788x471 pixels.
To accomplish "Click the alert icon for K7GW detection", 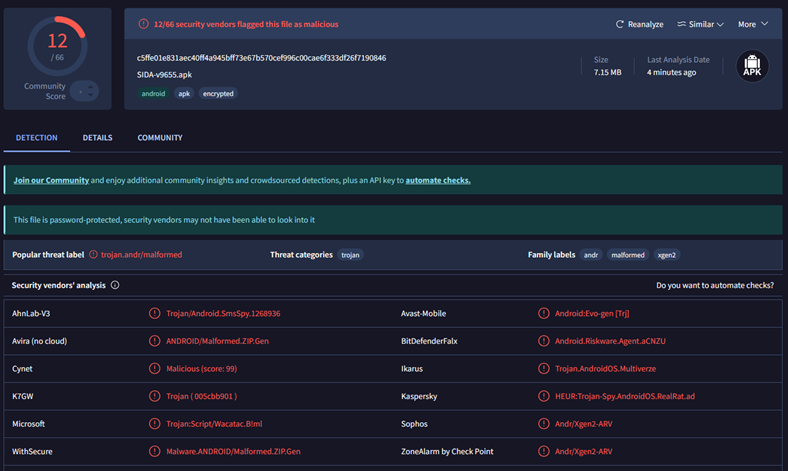I will pyautogui.click(x=154, y=396).
